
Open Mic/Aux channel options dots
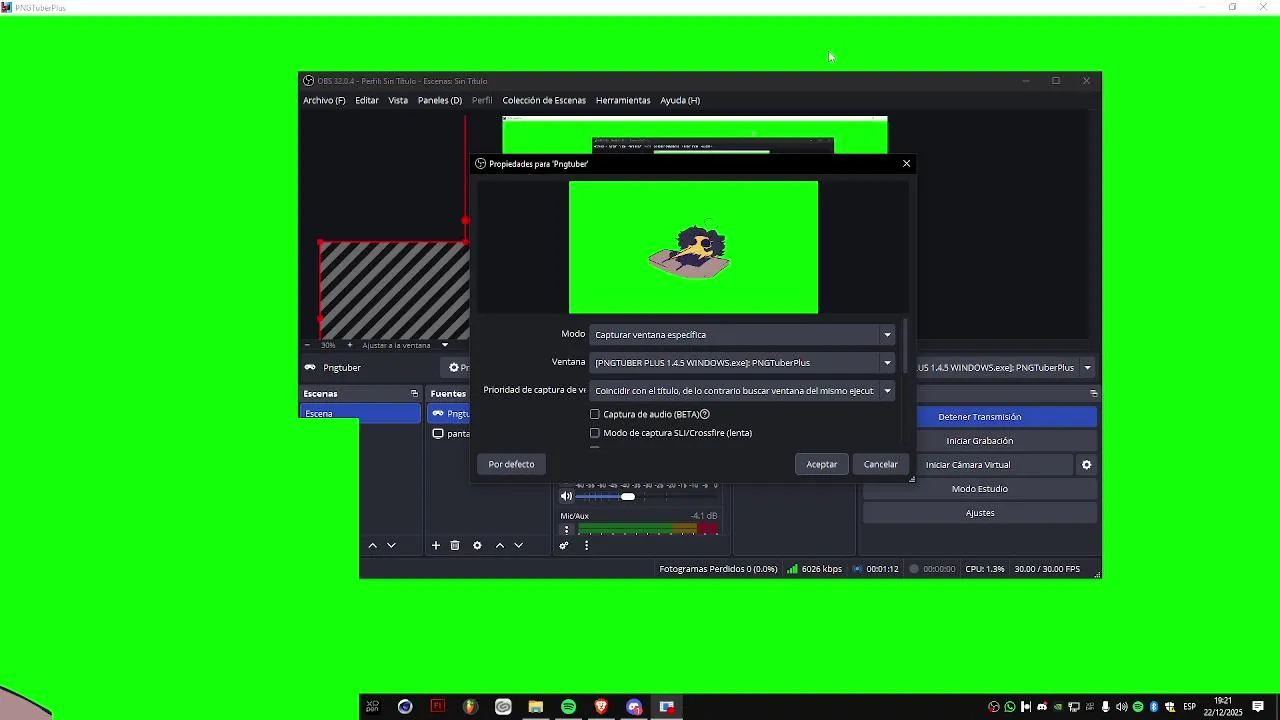(x=566, y=530)
